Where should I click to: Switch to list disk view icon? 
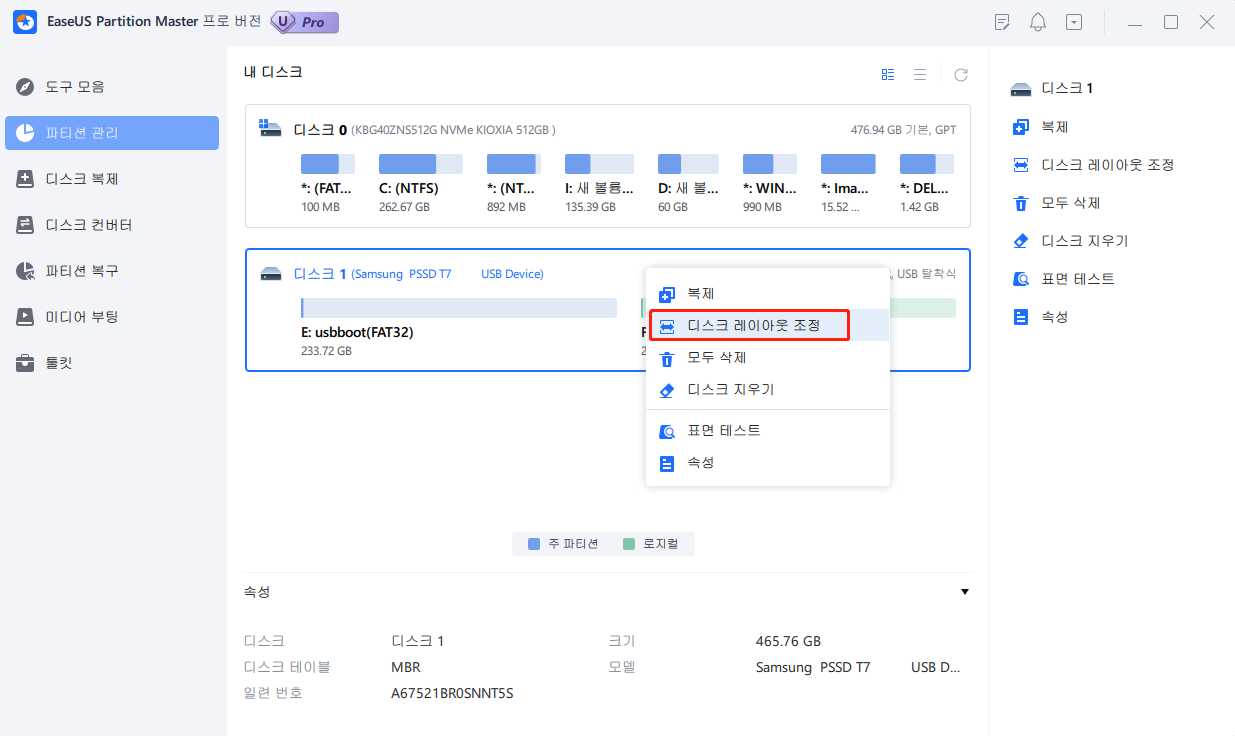[920, 74]
